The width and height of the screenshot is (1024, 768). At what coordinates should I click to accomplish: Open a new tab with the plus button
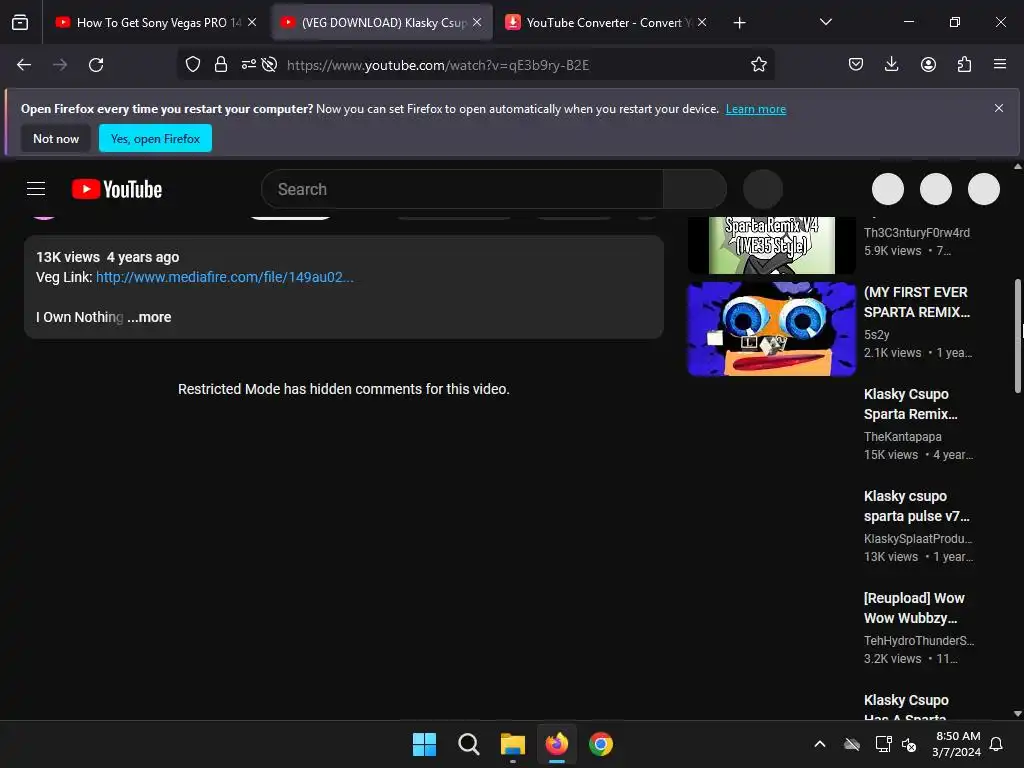point(739,23)
